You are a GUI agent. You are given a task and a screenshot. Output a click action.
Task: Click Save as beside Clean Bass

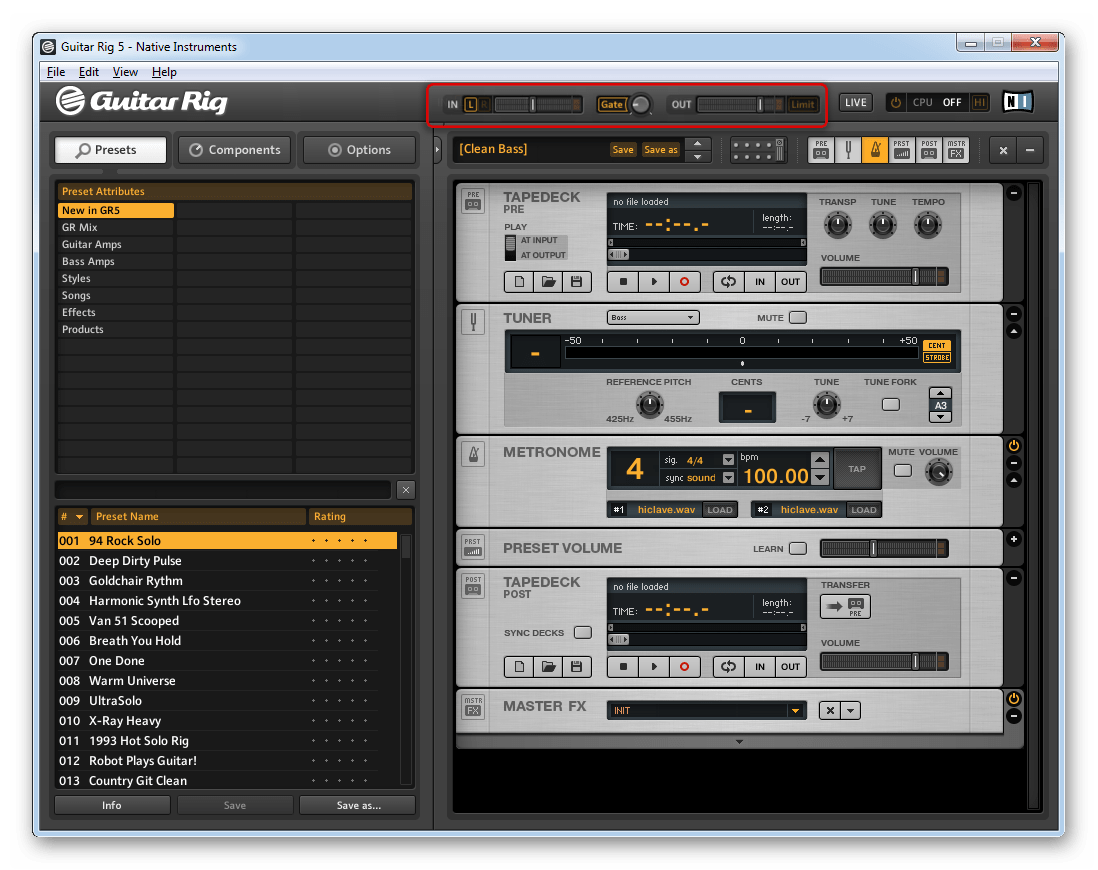pyautogui.click(x=660, y=150)
